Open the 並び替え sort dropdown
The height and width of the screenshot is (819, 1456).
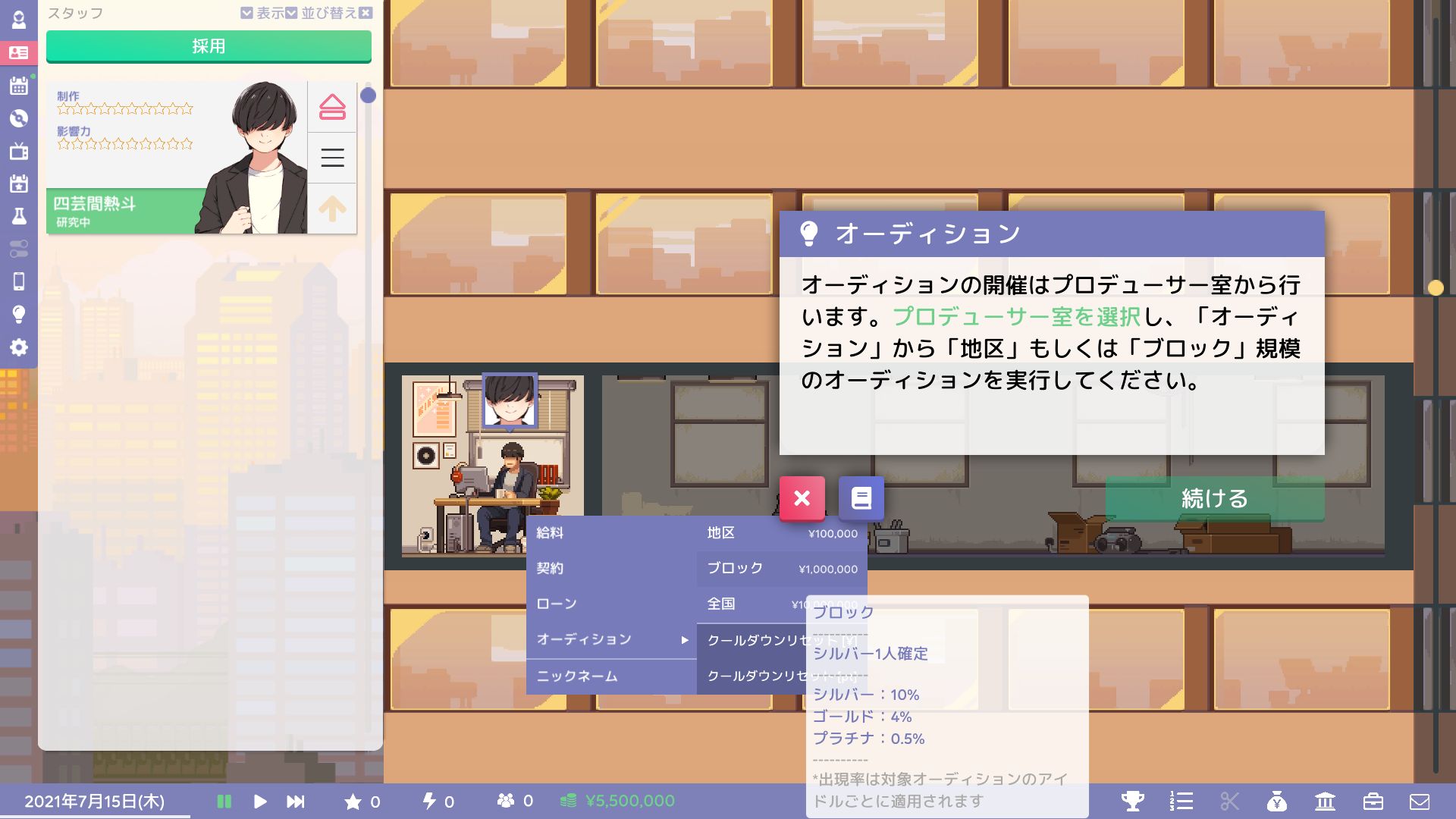click(x=322, y=13)
